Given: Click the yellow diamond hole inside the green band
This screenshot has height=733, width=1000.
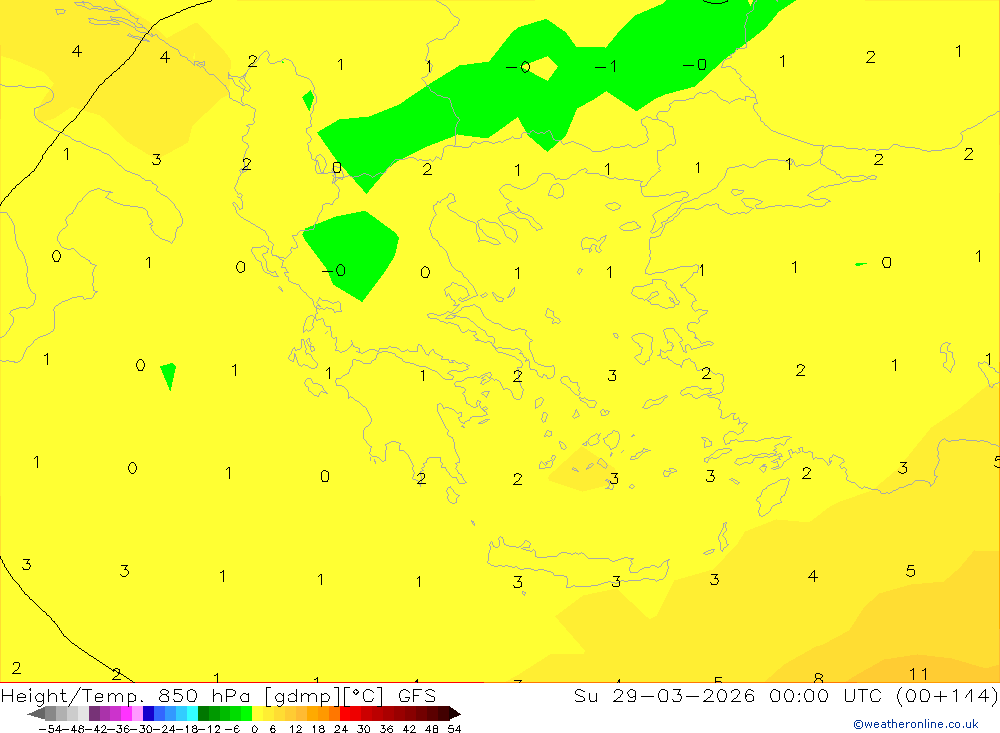Looking at the screenshot, I should point(545,68).
